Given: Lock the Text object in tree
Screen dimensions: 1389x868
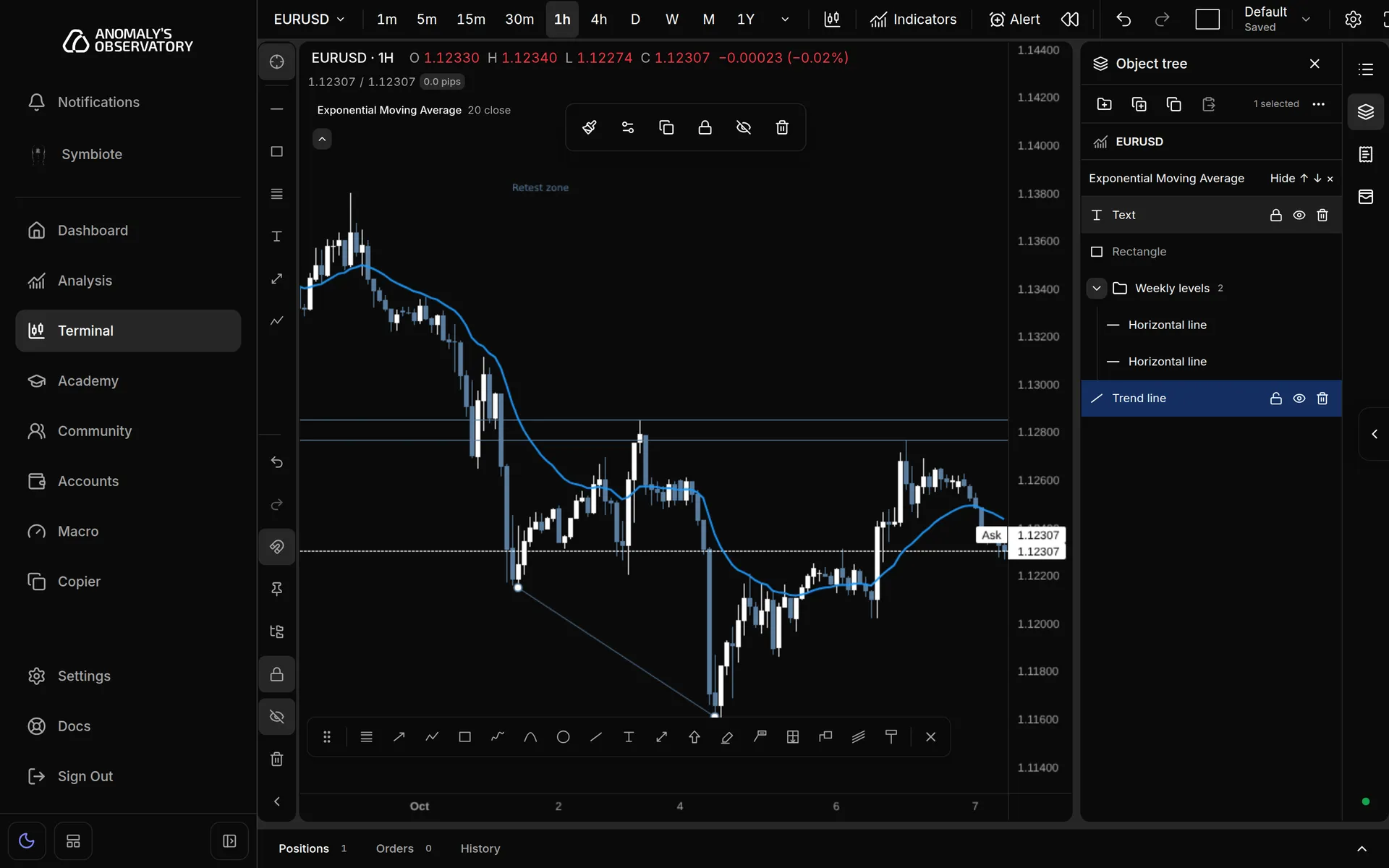Looking at the screenshot, I should (1276, 216).
